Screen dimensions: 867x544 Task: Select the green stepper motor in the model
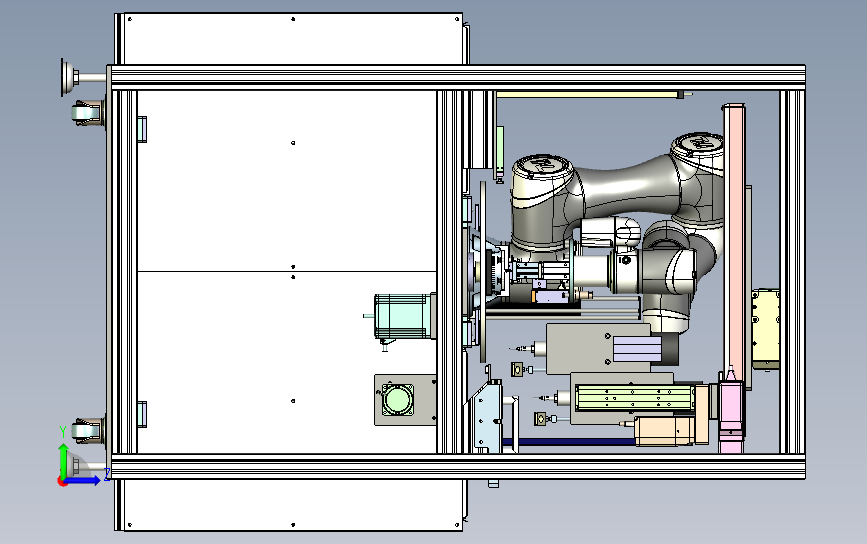point(403,316)
